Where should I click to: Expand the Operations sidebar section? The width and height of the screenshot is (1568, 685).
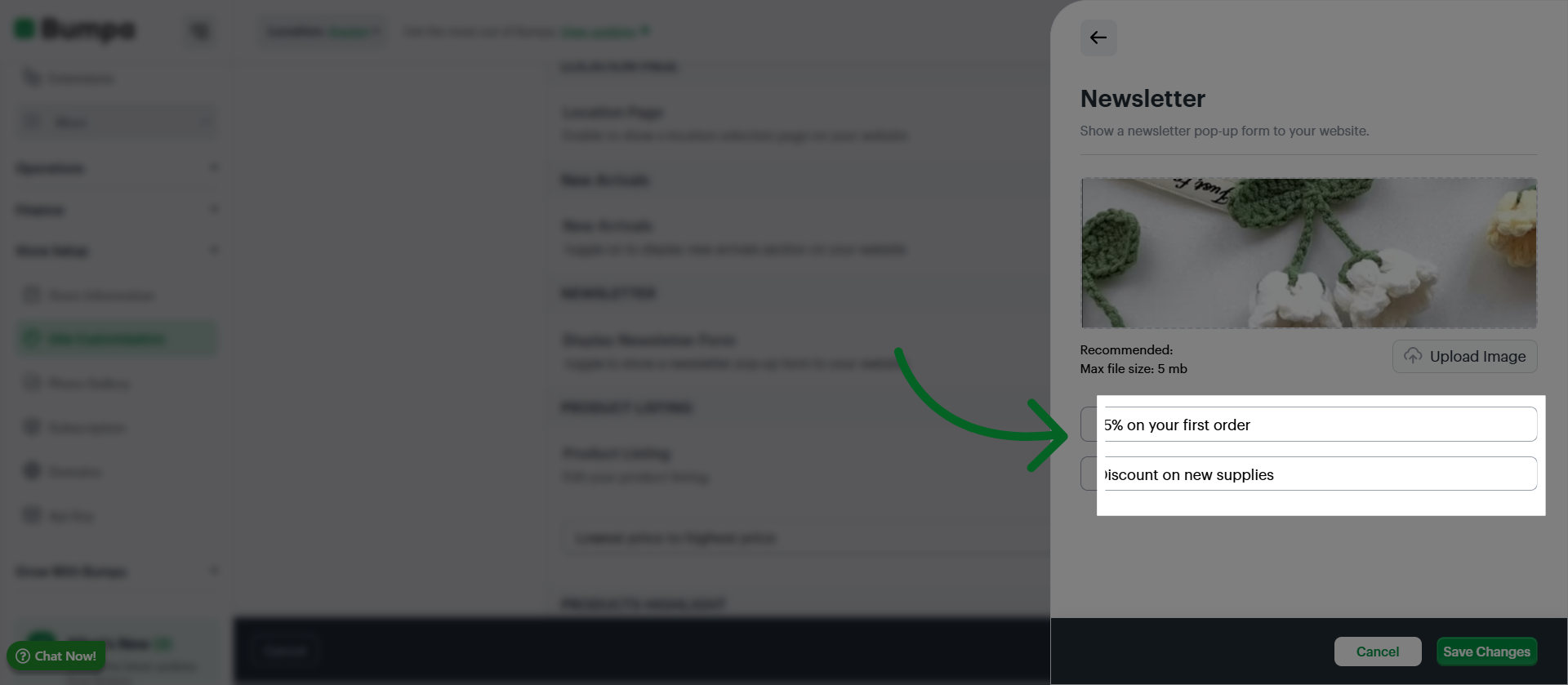[117, 168]
